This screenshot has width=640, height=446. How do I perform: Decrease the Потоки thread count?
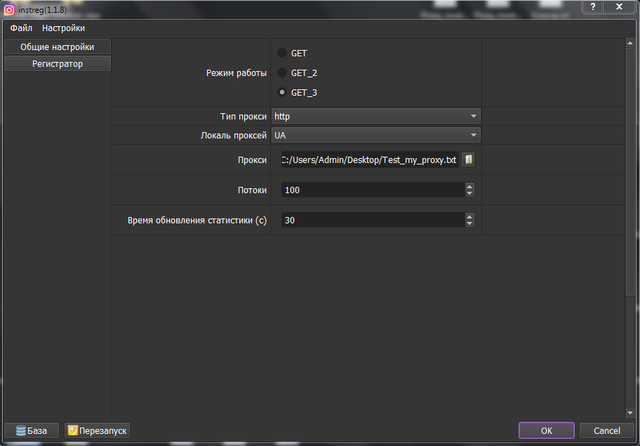point(469,193)
